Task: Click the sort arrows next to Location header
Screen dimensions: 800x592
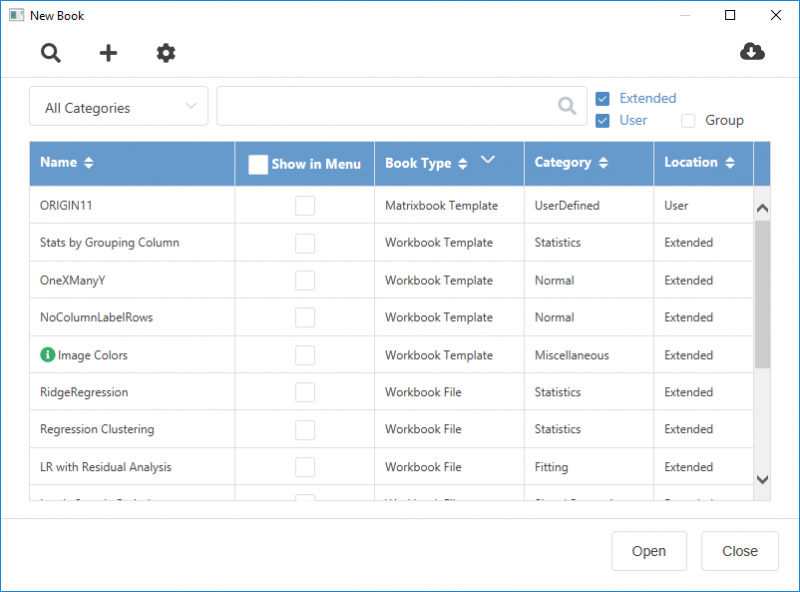Action: pos(730,163)
